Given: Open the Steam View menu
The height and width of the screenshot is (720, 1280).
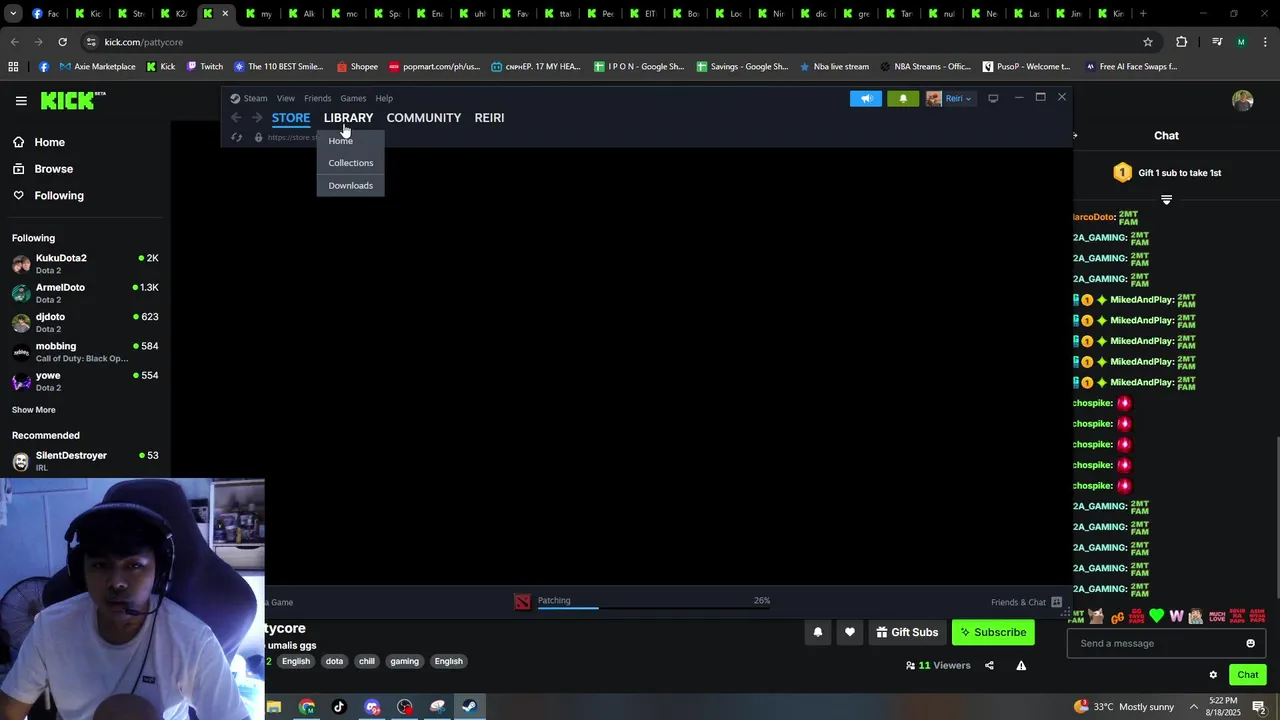Looking at the screenshot, I should click(x=286, y=98).
